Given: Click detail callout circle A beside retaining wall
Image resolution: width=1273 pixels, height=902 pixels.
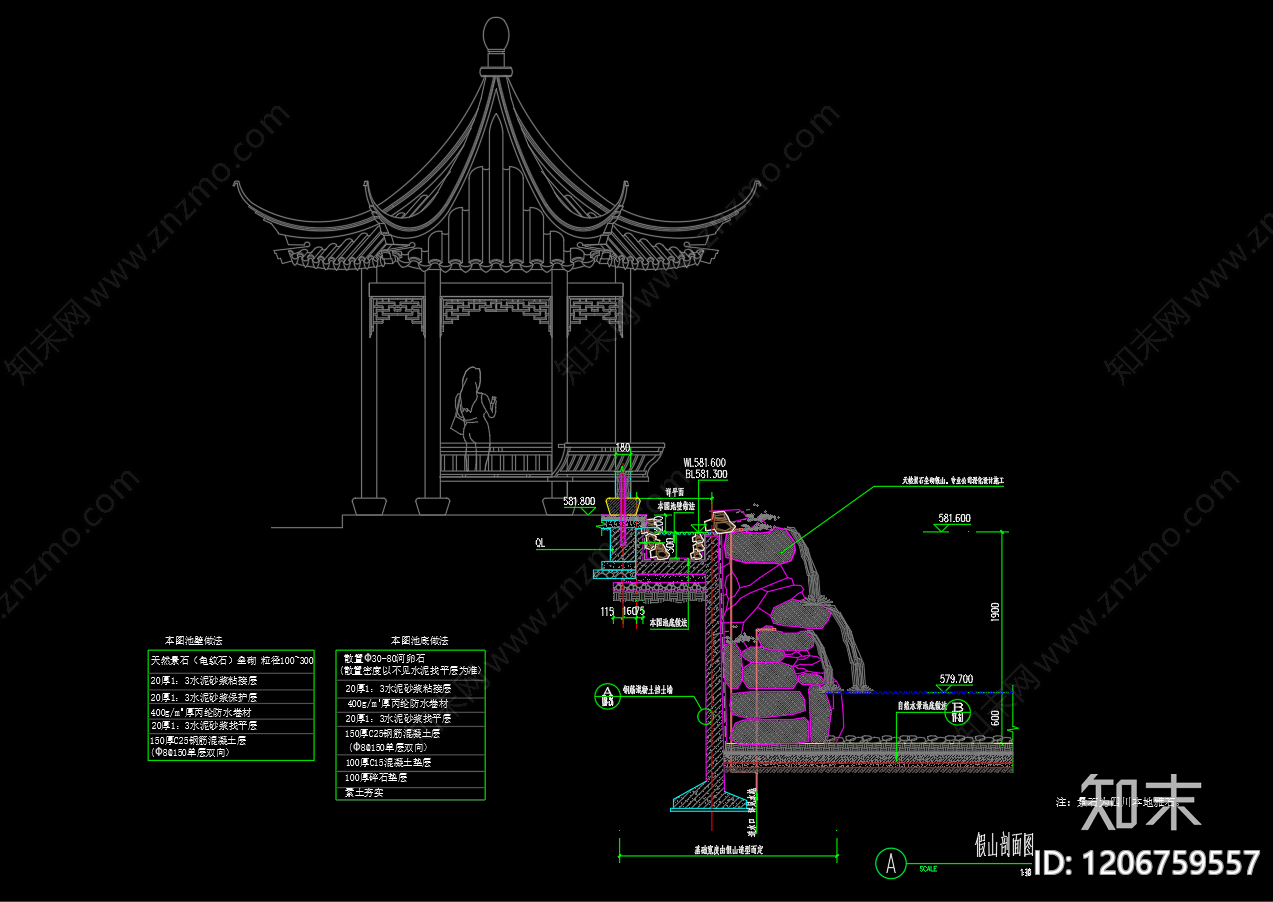Looking at the screenshot, I should pyautogui.click(x=606, y=694).
